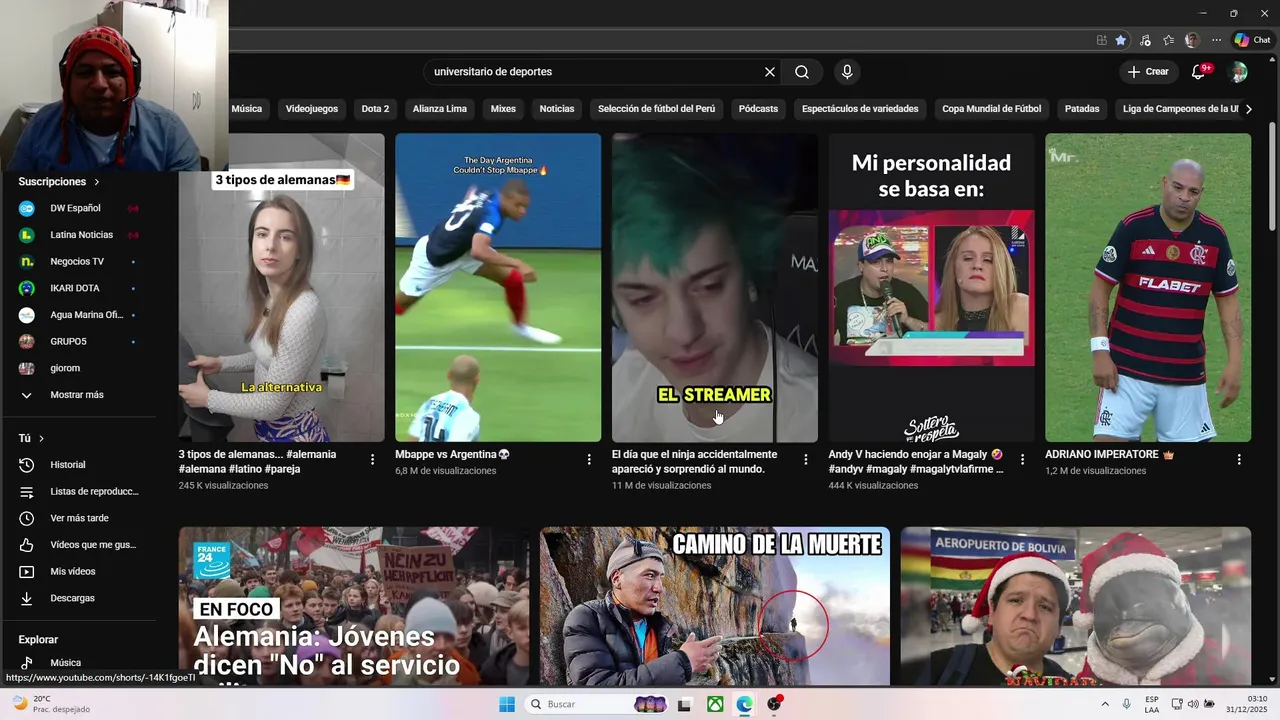Play the EL STREAMER ninja short thumbnail
This screenshot has height=720, width=1280.
point(715,288)
